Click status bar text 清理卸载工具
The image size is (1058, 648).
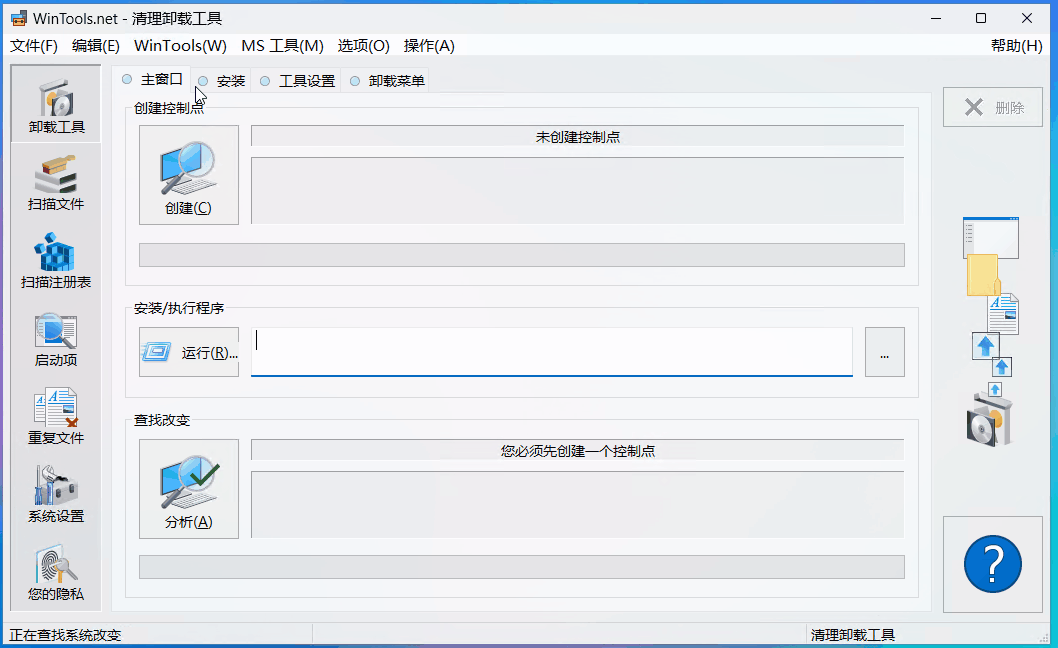(x=853, y=635)
